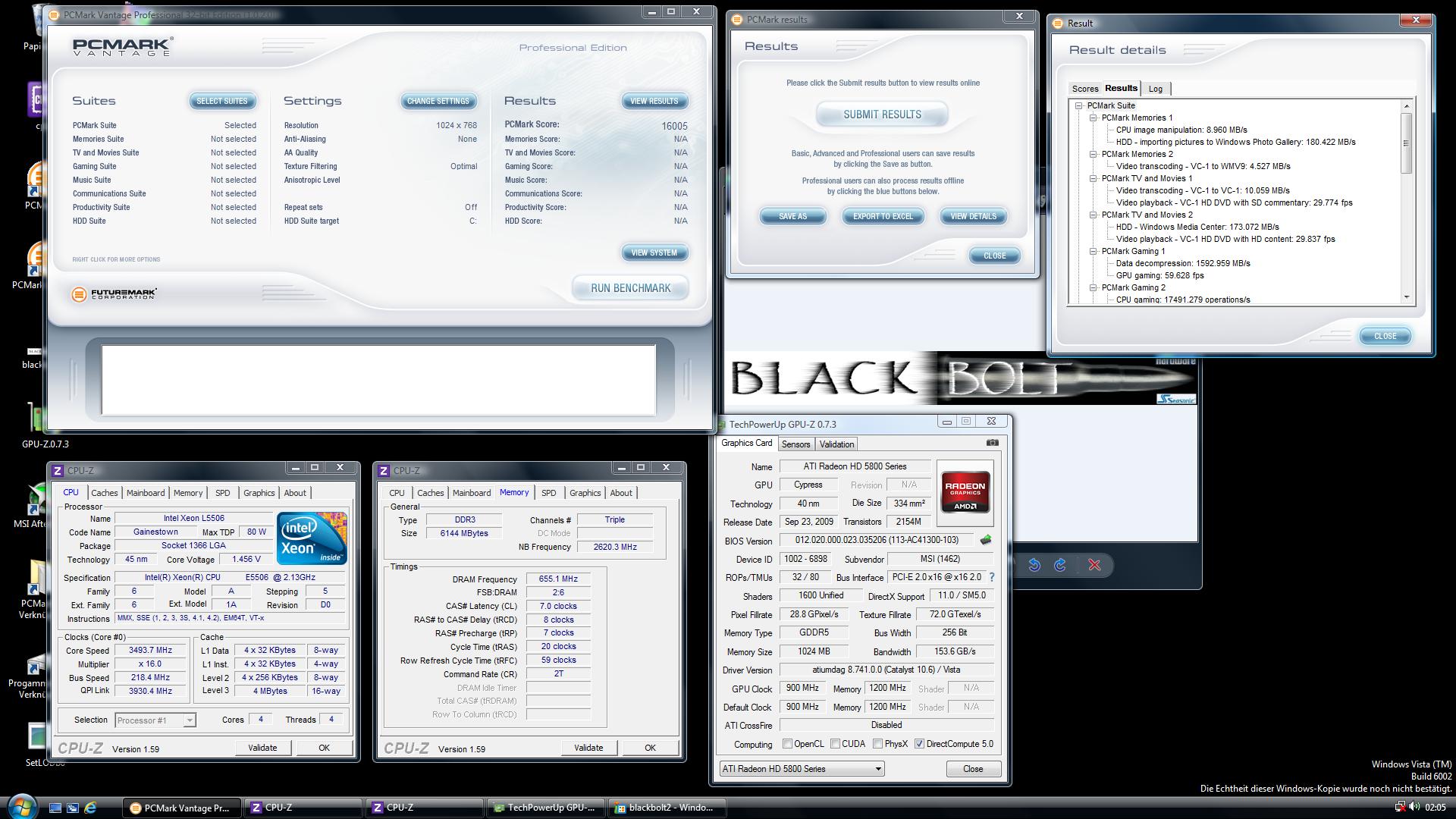Launch Internet Explorer from quick launch
The height and width of the screenshot is (819, 1456).
(x=90, y=808)
